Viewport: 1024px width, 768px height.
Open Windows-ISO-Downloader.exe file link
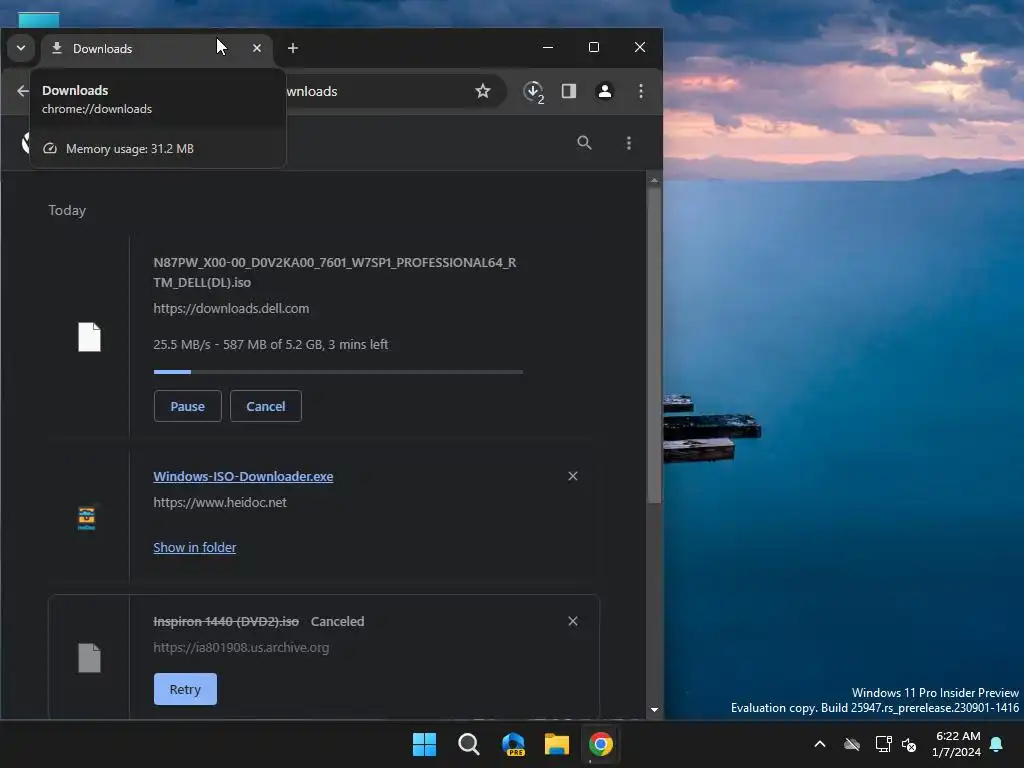point(243,476)
